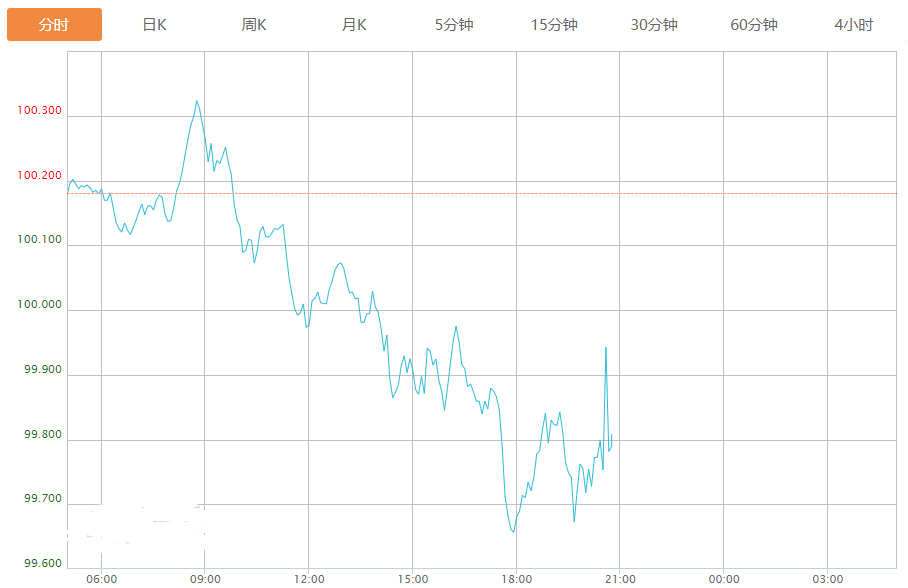Screen dimensions: 908x588
Task: Open the 周K weekly chart tab
Action: click(x=254, y=25)
